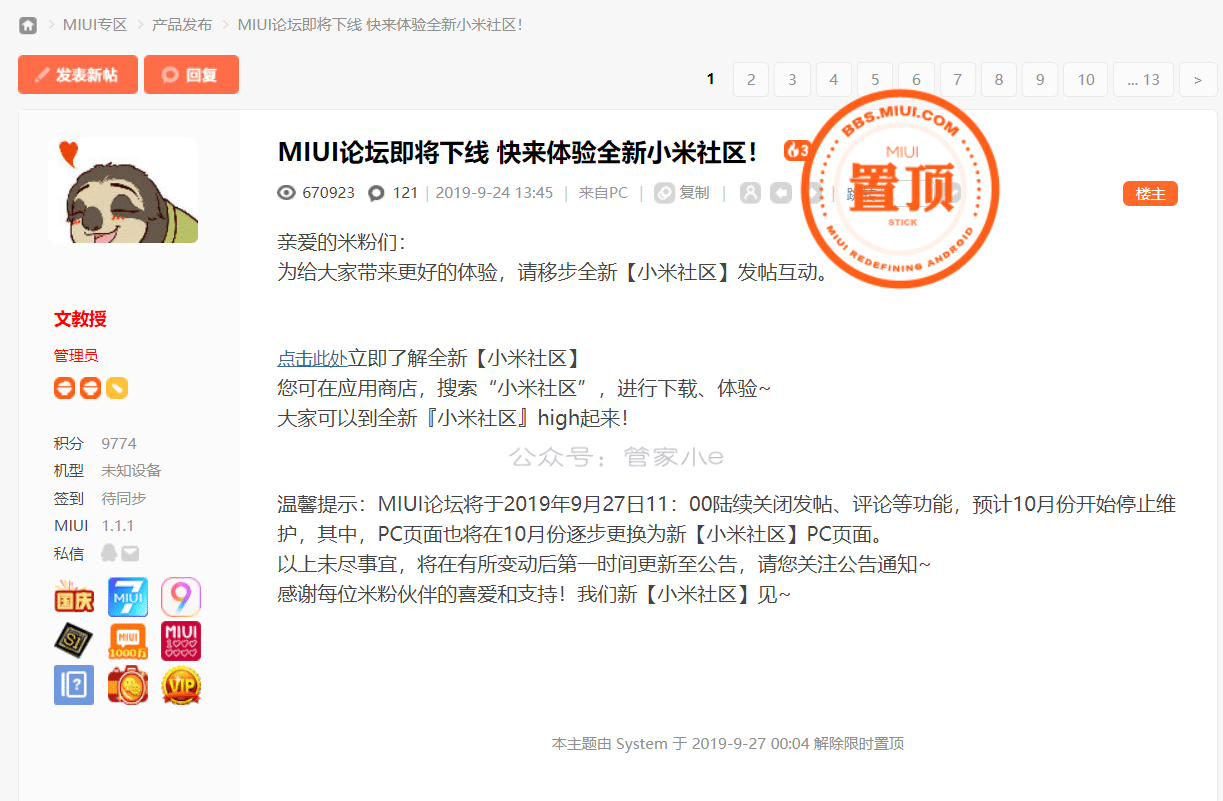Click the home icon in breadcrumb
Screen dimensions: 1223x801
(x=28, y=25)
